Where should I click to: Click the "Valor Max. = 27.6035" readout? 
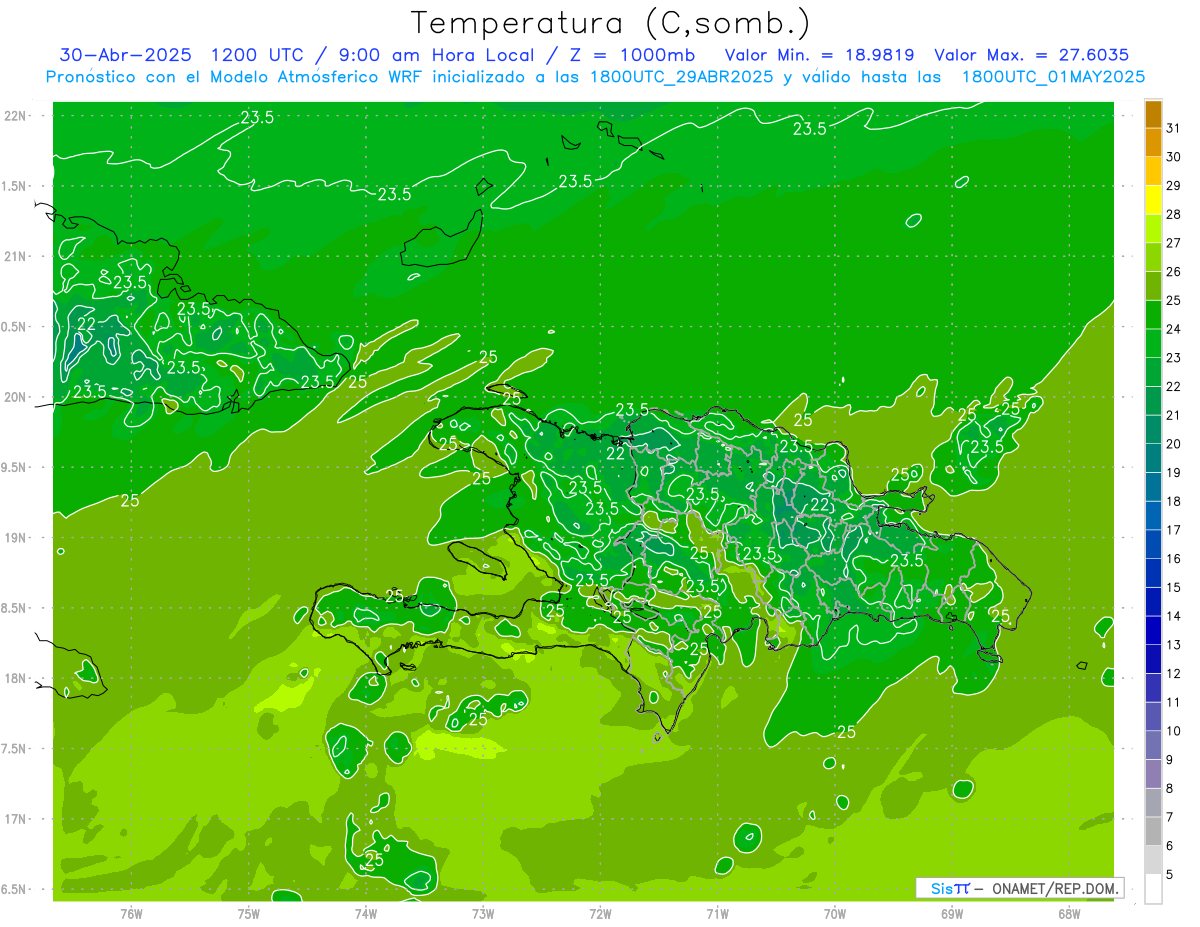coord(1031,55)
